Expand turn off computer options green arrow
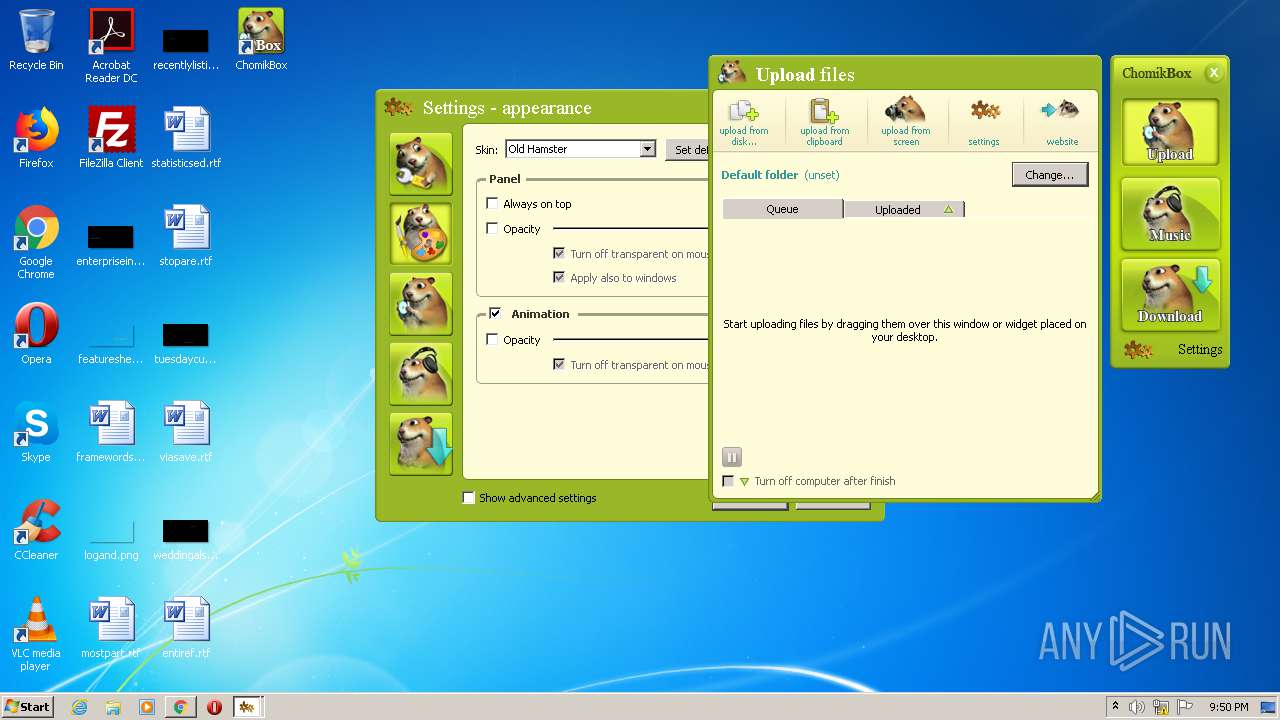Screen dimensions: 1280x720 [x=744, y=482]
